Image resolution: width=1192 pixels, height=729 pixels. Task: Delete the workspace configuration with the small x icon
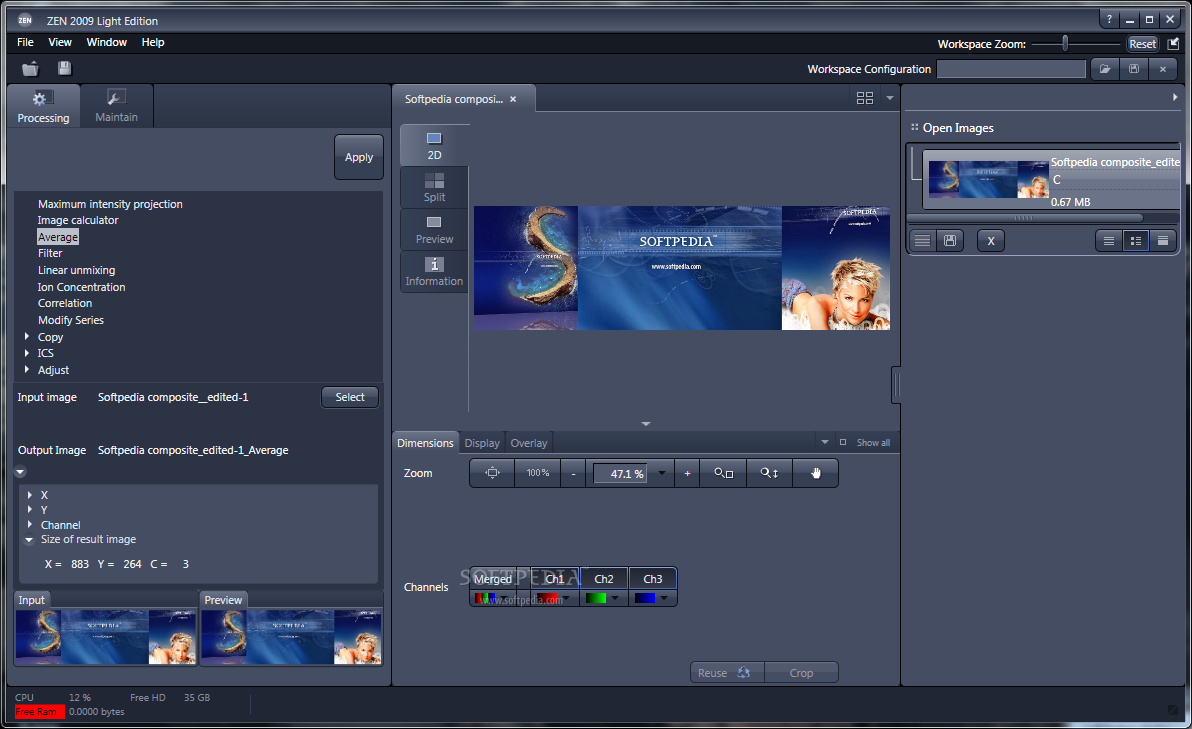click(x=1162, y=69)
